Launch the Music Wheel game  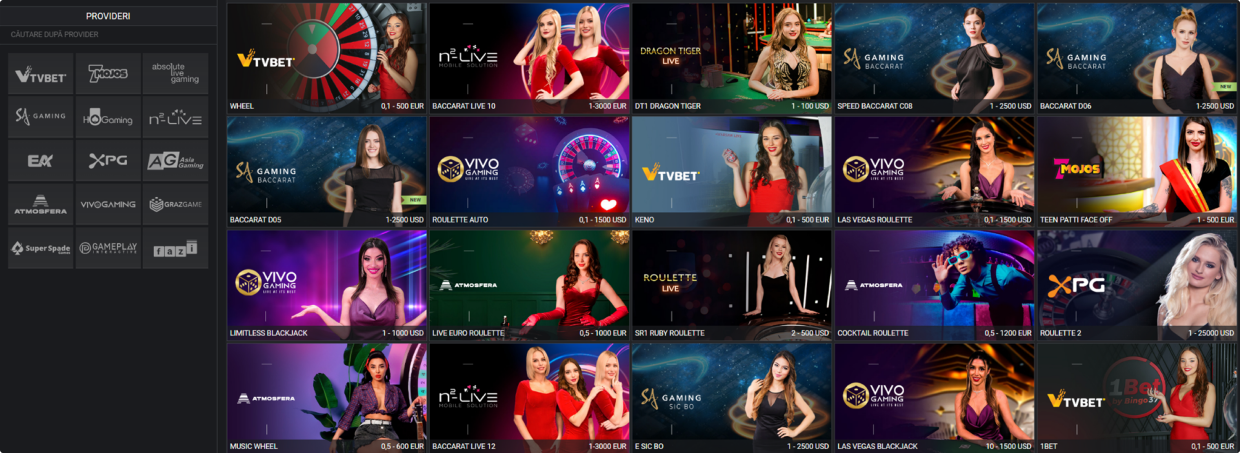327,398
